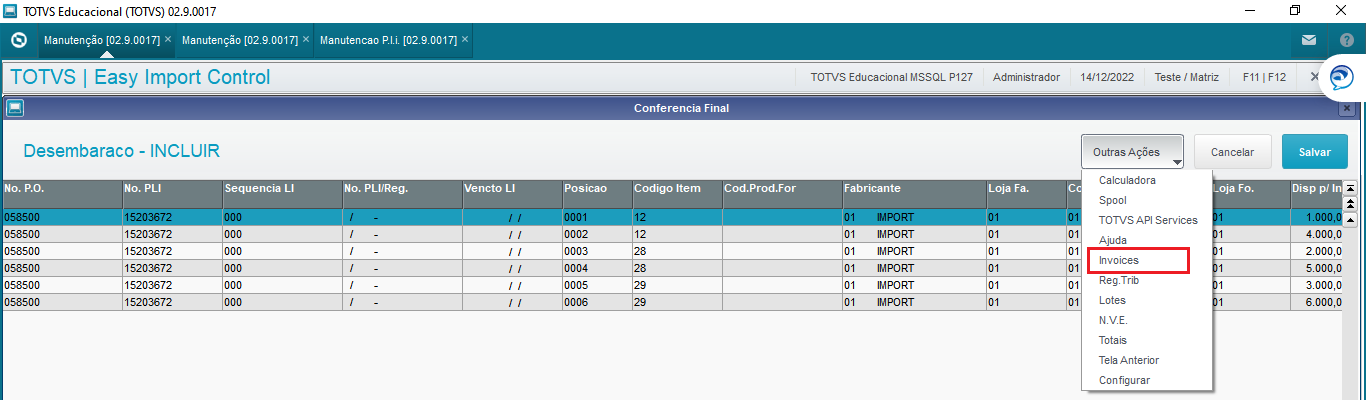Close the Manutencao P.l.i. tab

[x=465, y=39]
